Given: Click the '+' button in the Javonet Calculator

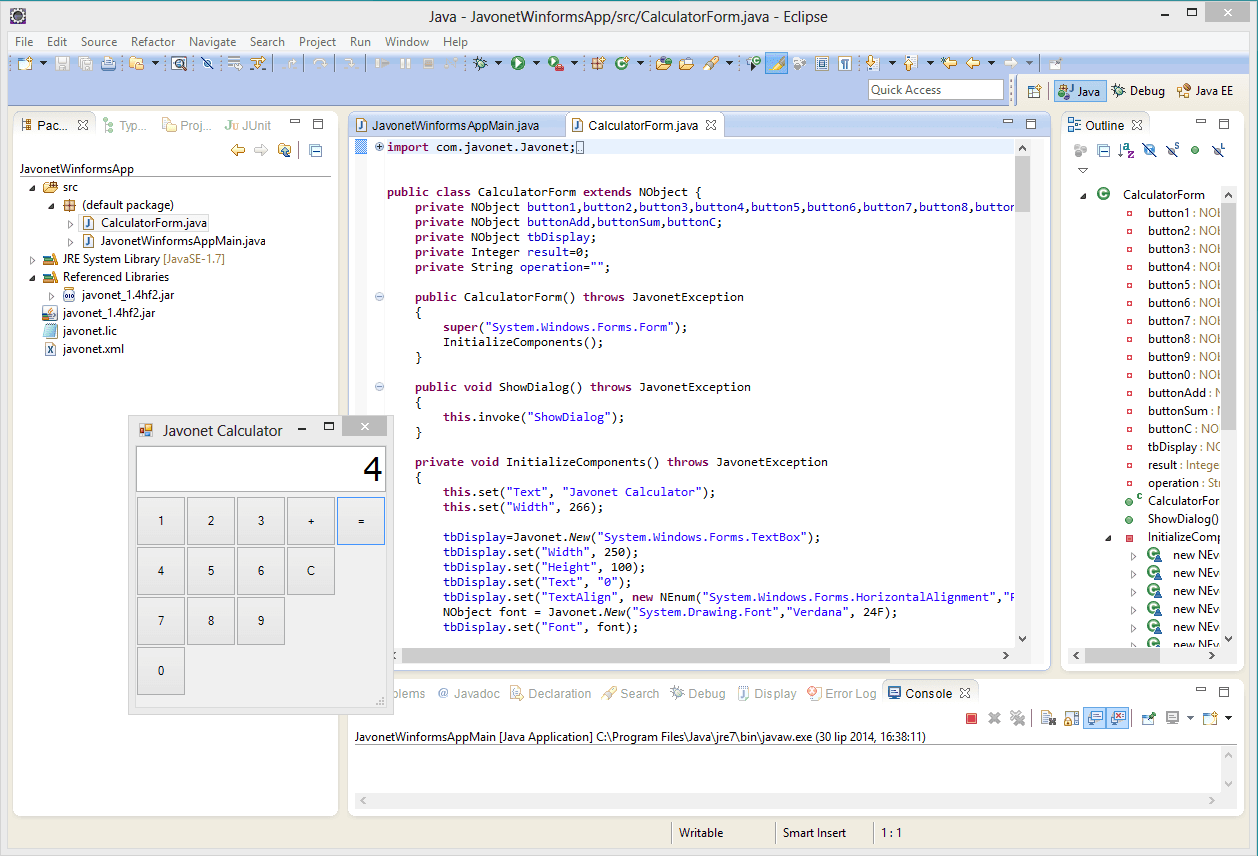Looking at the screenshot, I should (311, 521).
